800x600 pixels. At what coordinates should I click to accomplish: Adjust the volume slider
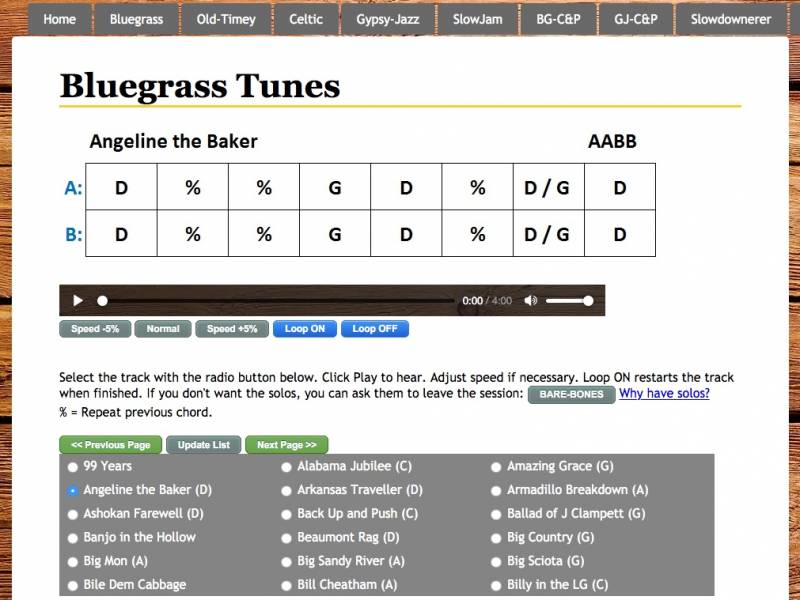[569, 300]
